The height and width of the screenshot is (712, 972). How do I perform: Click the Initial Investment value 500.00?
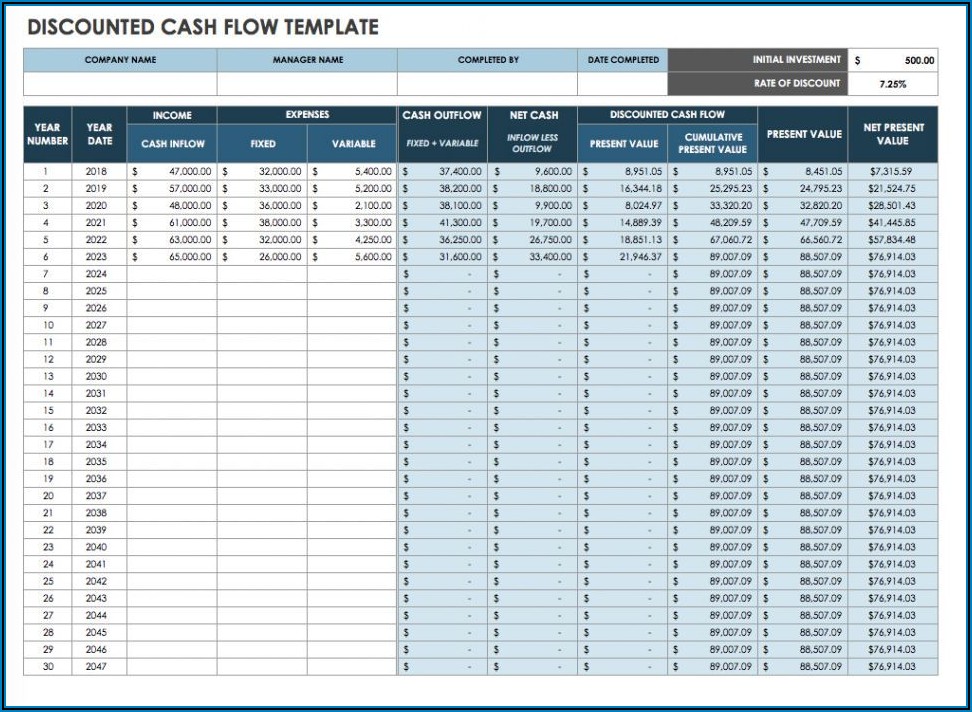893,60
